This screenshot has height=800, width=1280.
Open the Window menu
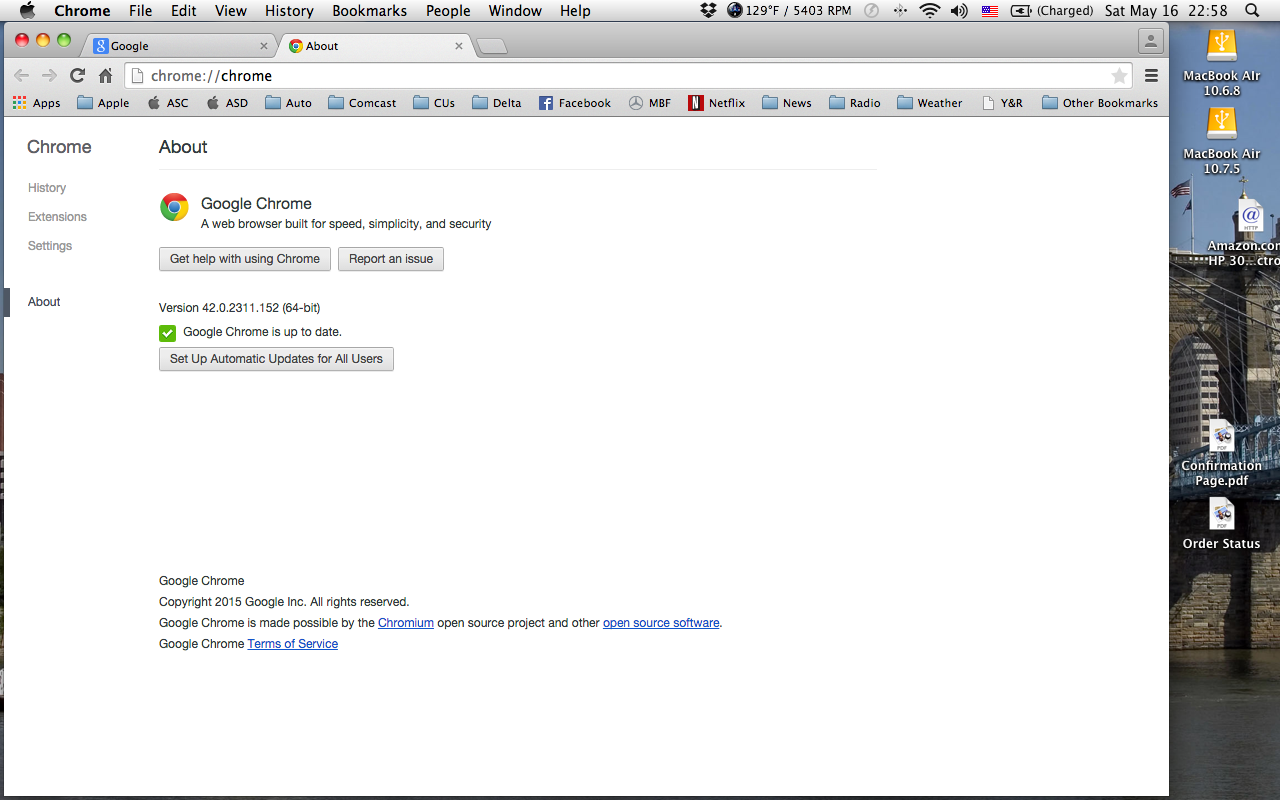click(x=515, y=11)
